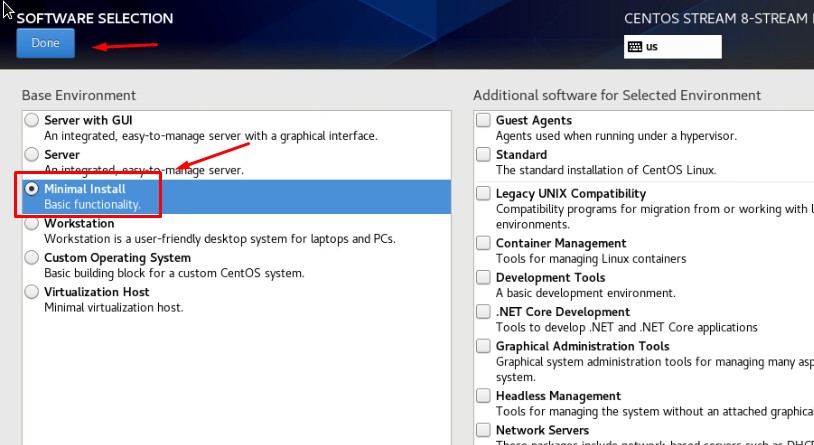Screen dimensions: 814x445
Task: Enable .NET Core Development checkbox
Action: 484,312
